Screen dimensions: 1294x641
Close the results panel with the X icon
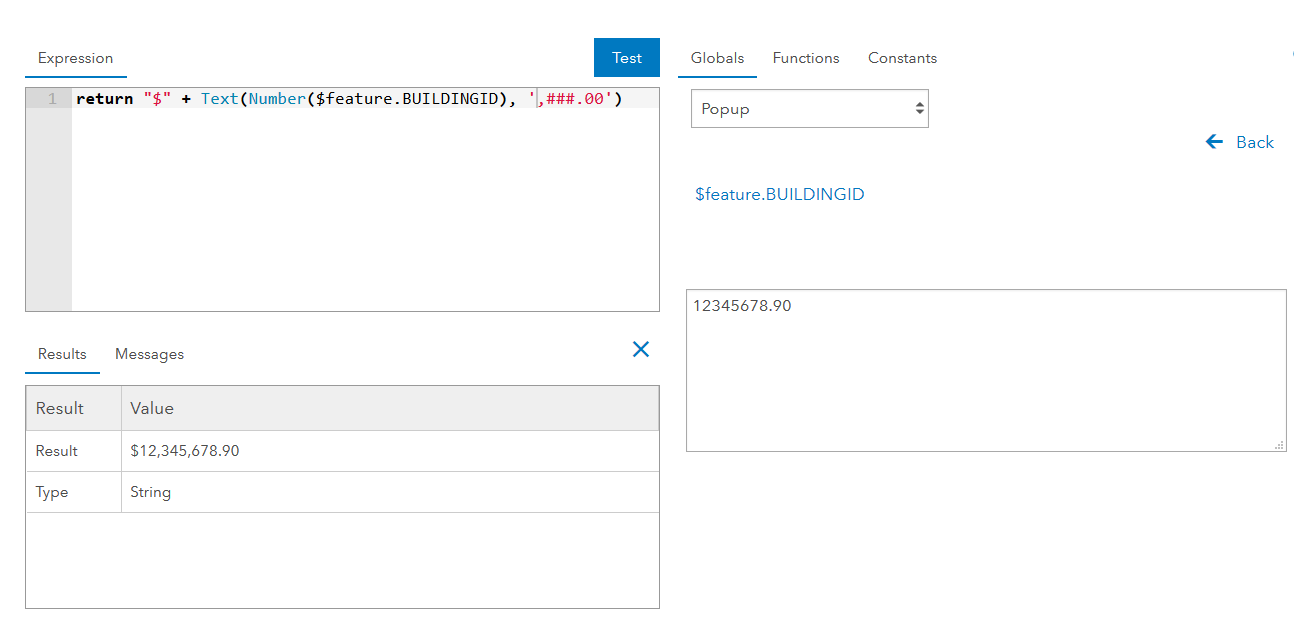coord(641,349)
